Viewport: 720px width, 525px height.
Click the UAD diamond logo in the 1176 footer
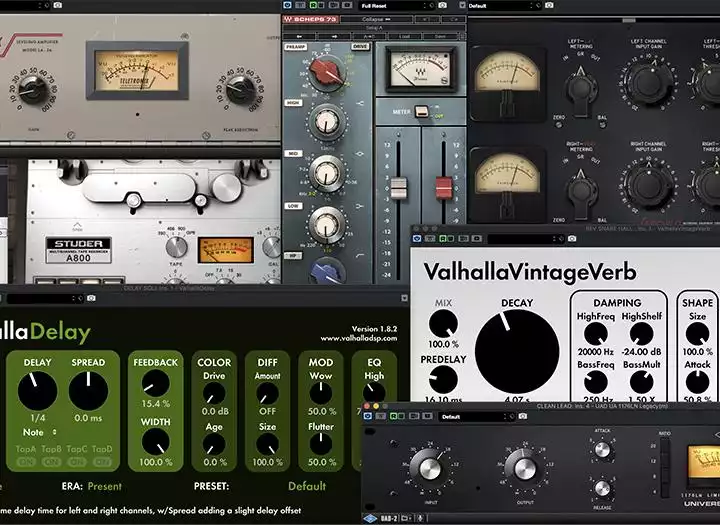click(370, 519)
